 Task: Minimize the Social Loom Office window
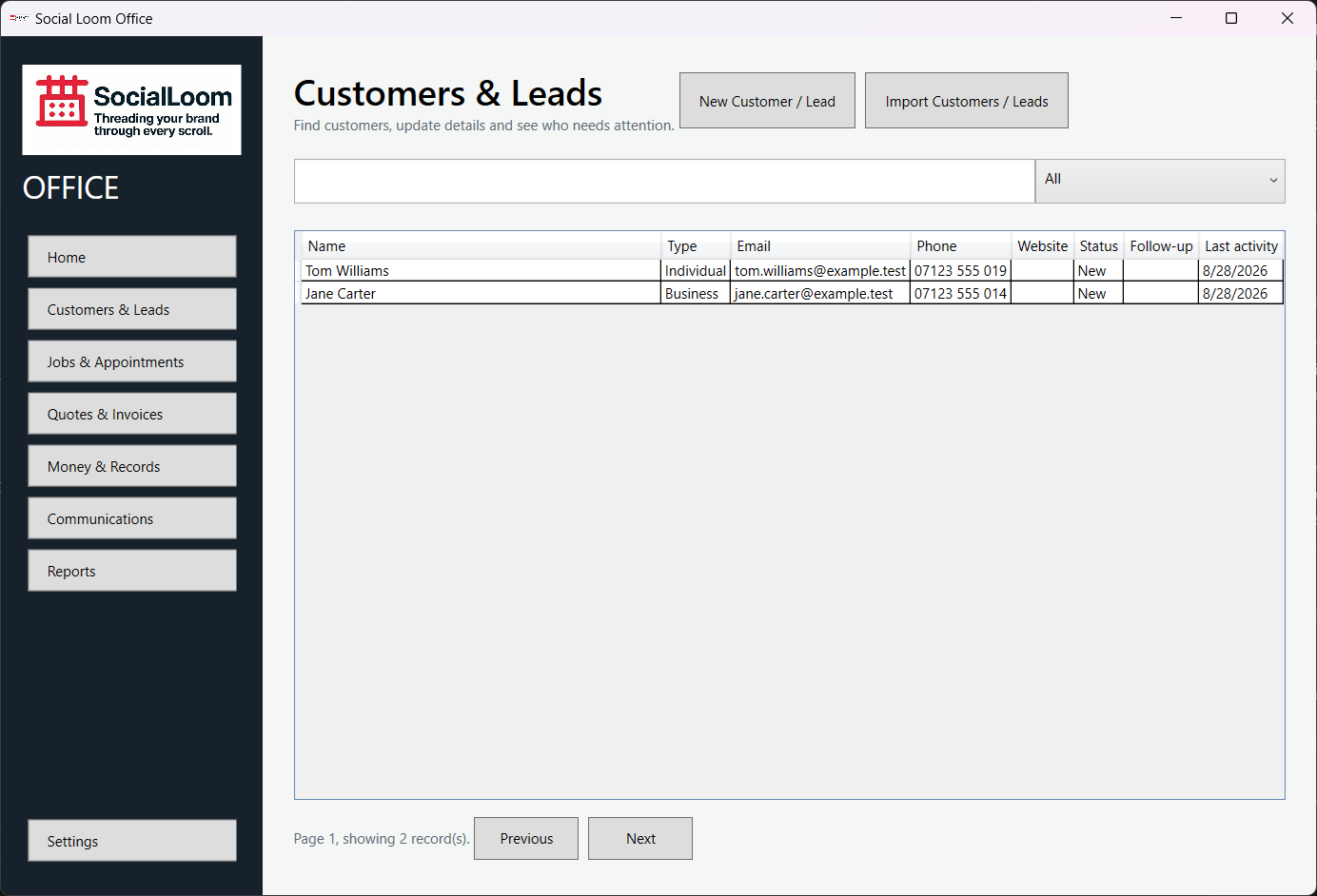[x=1176, y=18]
